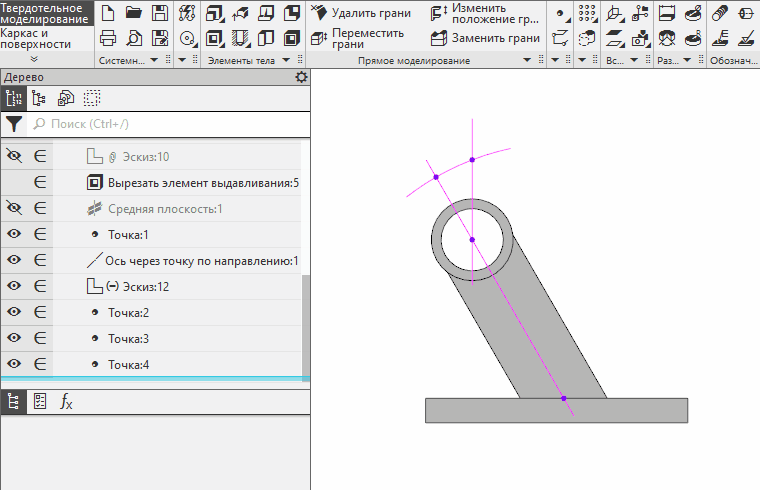This screenshot has width=760, height=490.
Task: Click the Заменить грани button
Action: pyautogui.click(x=485, y=39)
